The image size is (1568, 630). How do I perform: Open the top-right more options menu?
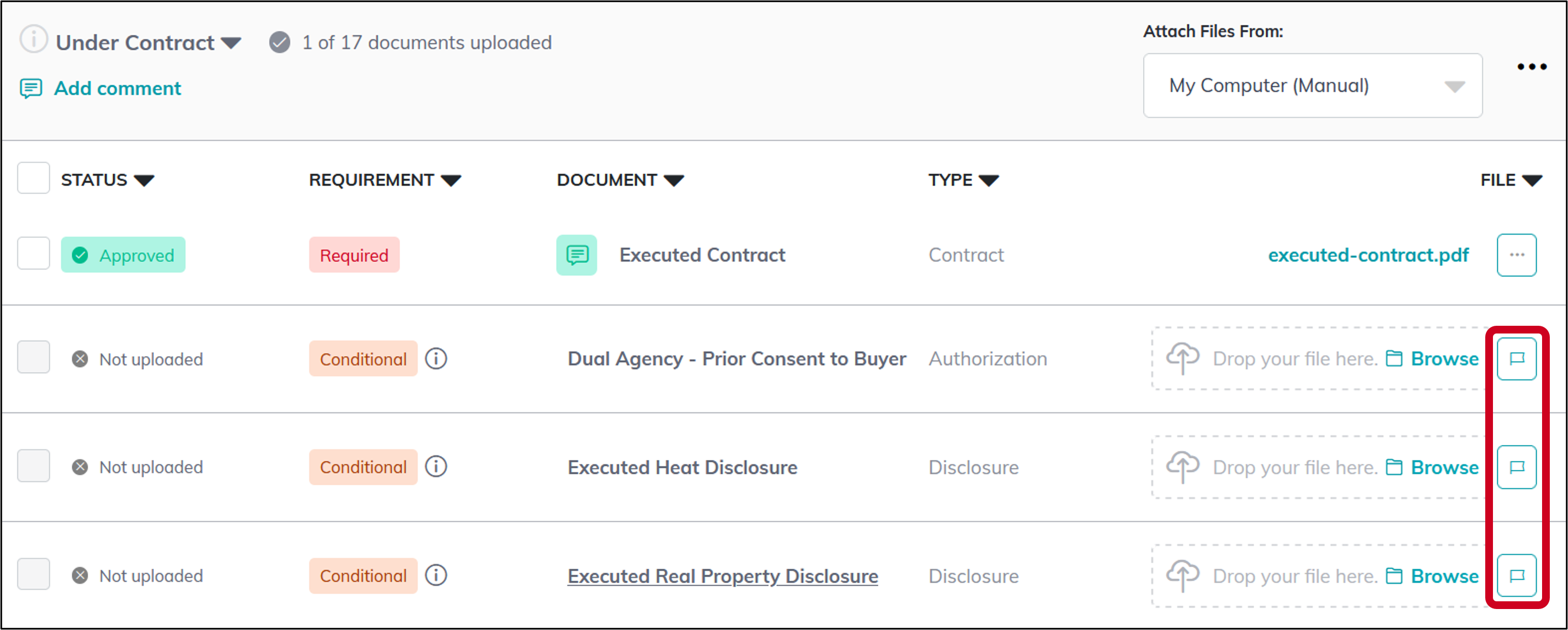pyautogui.click(x=1532, y=66)
